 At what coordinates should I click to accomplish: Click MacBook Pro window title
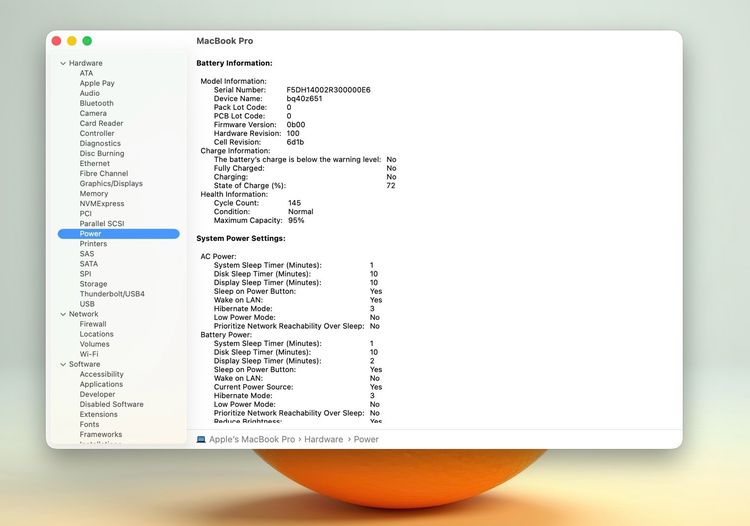pos(225,41)
